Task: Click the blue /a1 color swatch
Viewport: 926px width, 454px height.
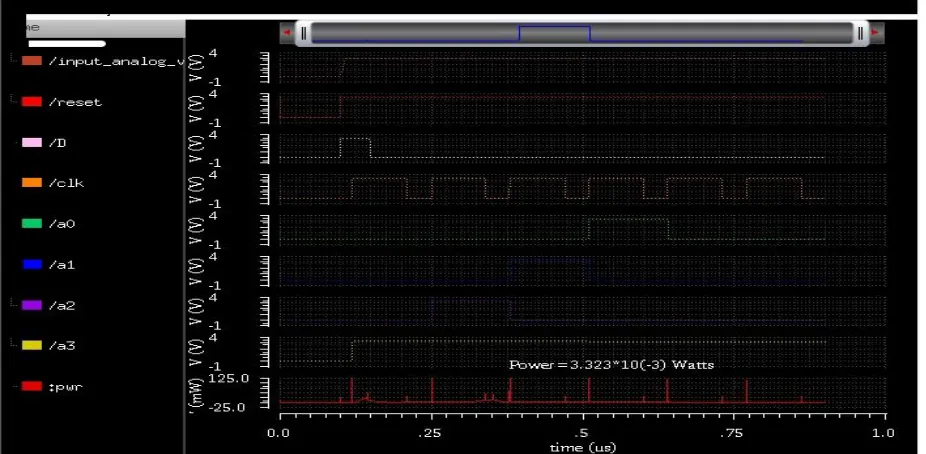Action: point(31,264)
